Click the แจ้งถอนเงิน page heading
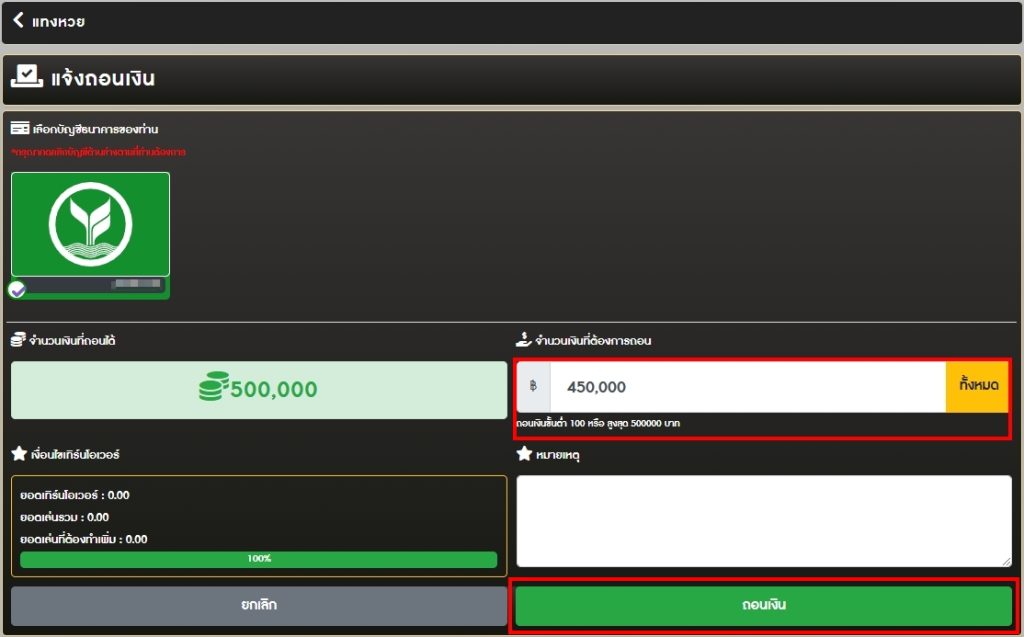 click(x=103, y=78)
